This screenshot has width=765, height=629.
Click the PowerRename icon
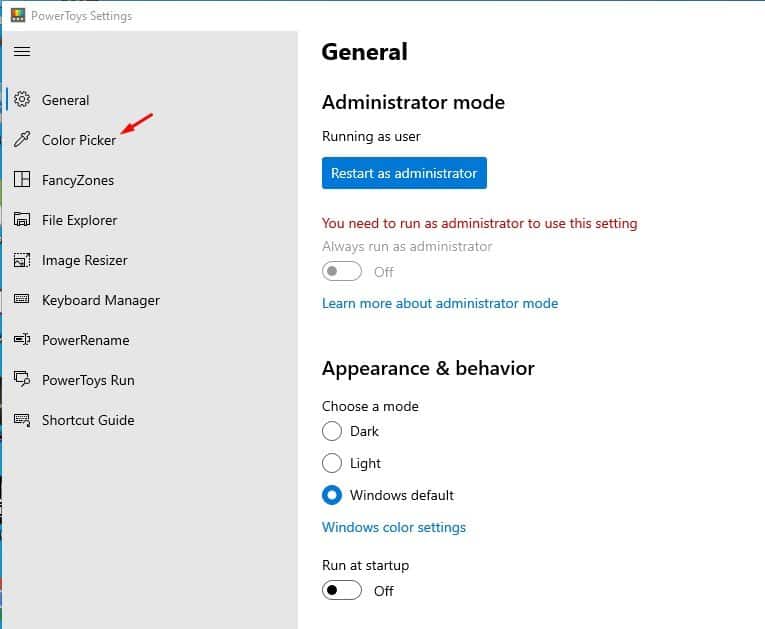pos(21,339)
